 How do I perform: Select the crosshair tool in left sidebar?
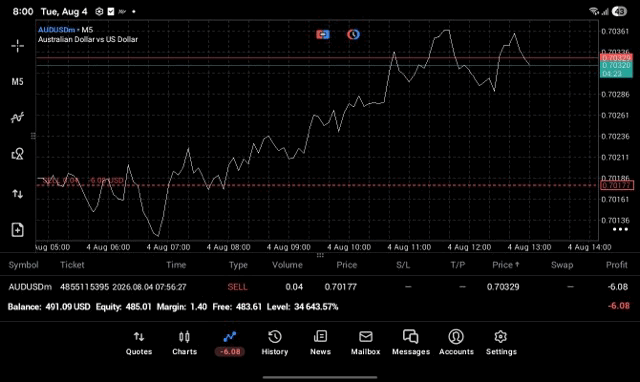(18, 46)
